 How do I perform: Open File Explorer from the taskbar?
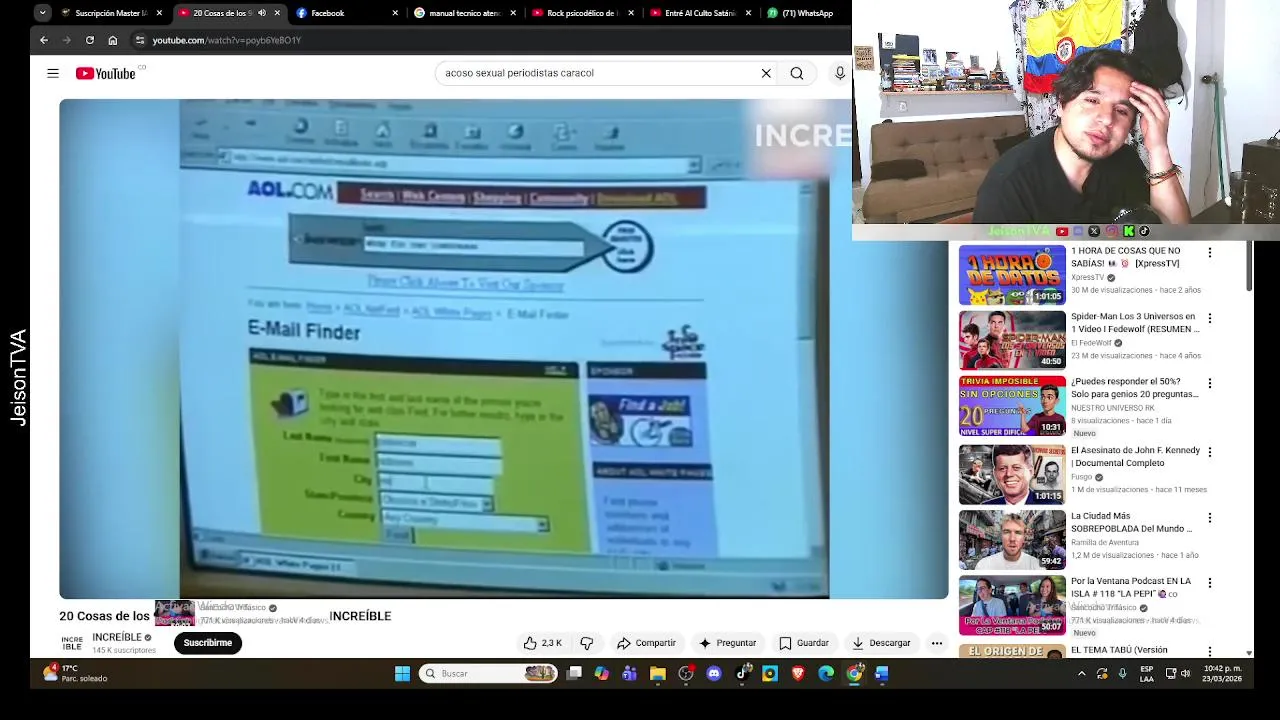coord(657,674)
